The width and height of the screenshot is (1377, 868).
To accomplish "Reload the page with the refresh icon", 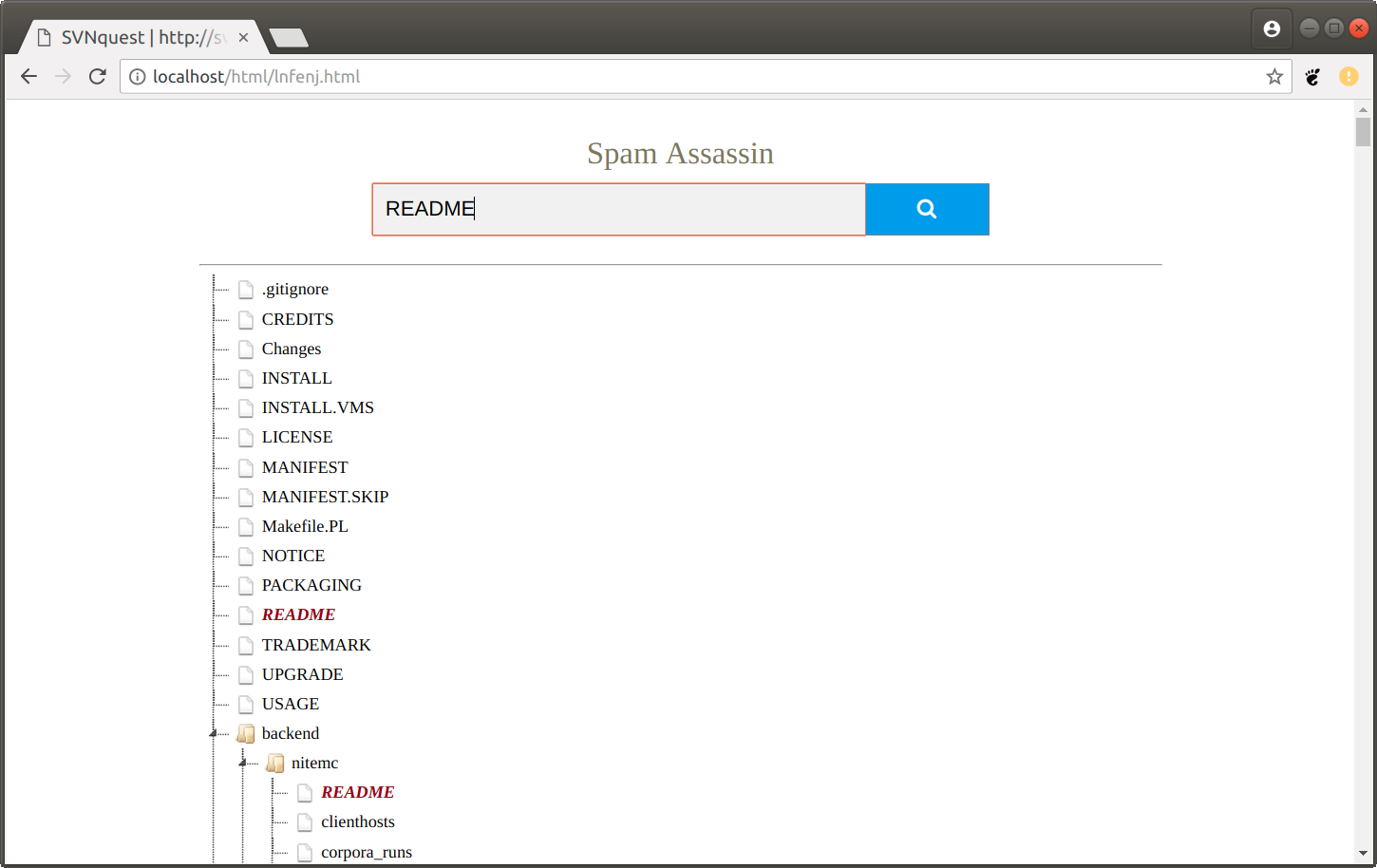I will [x=97, y=77].
